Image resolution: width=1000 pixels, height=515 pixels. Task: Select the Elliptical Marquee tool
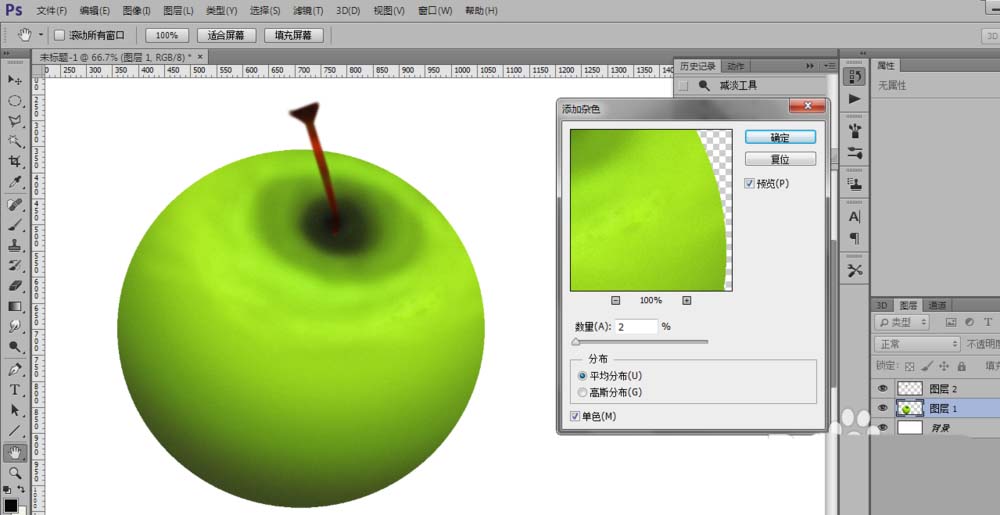click(x=15, y=101)
